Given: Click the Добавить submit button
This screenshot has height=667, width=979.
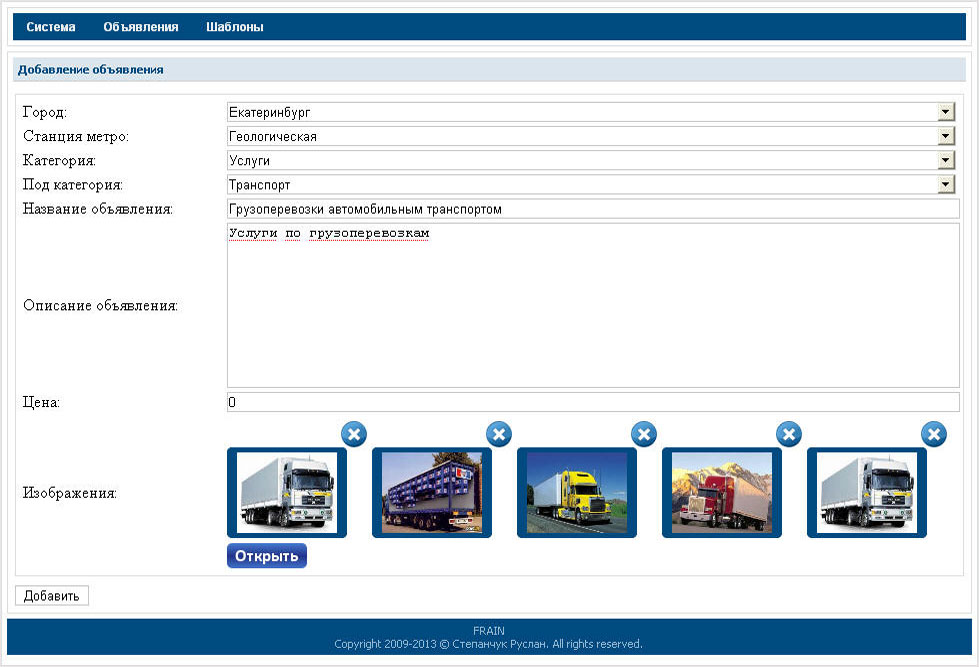Looking at the screenshot, I should (x=52, y=596).
